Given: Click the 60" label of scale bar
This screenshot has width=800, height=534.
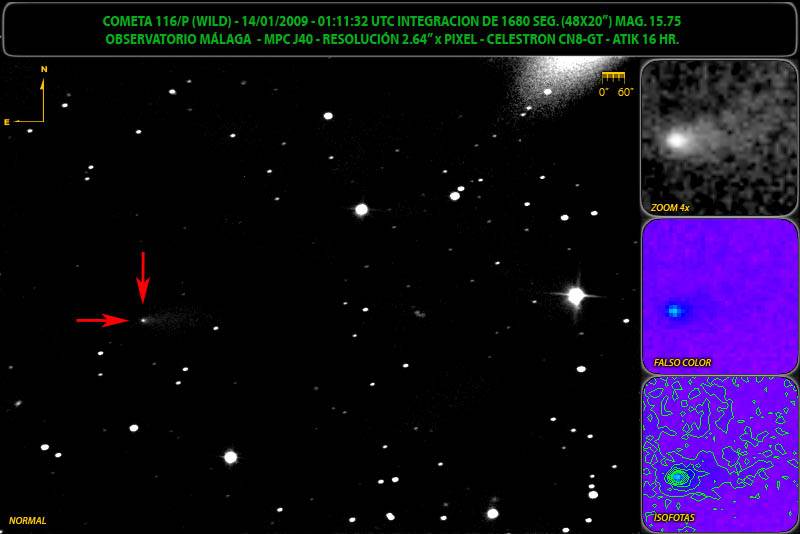Looking at the screenshot, I should (625, 92).
